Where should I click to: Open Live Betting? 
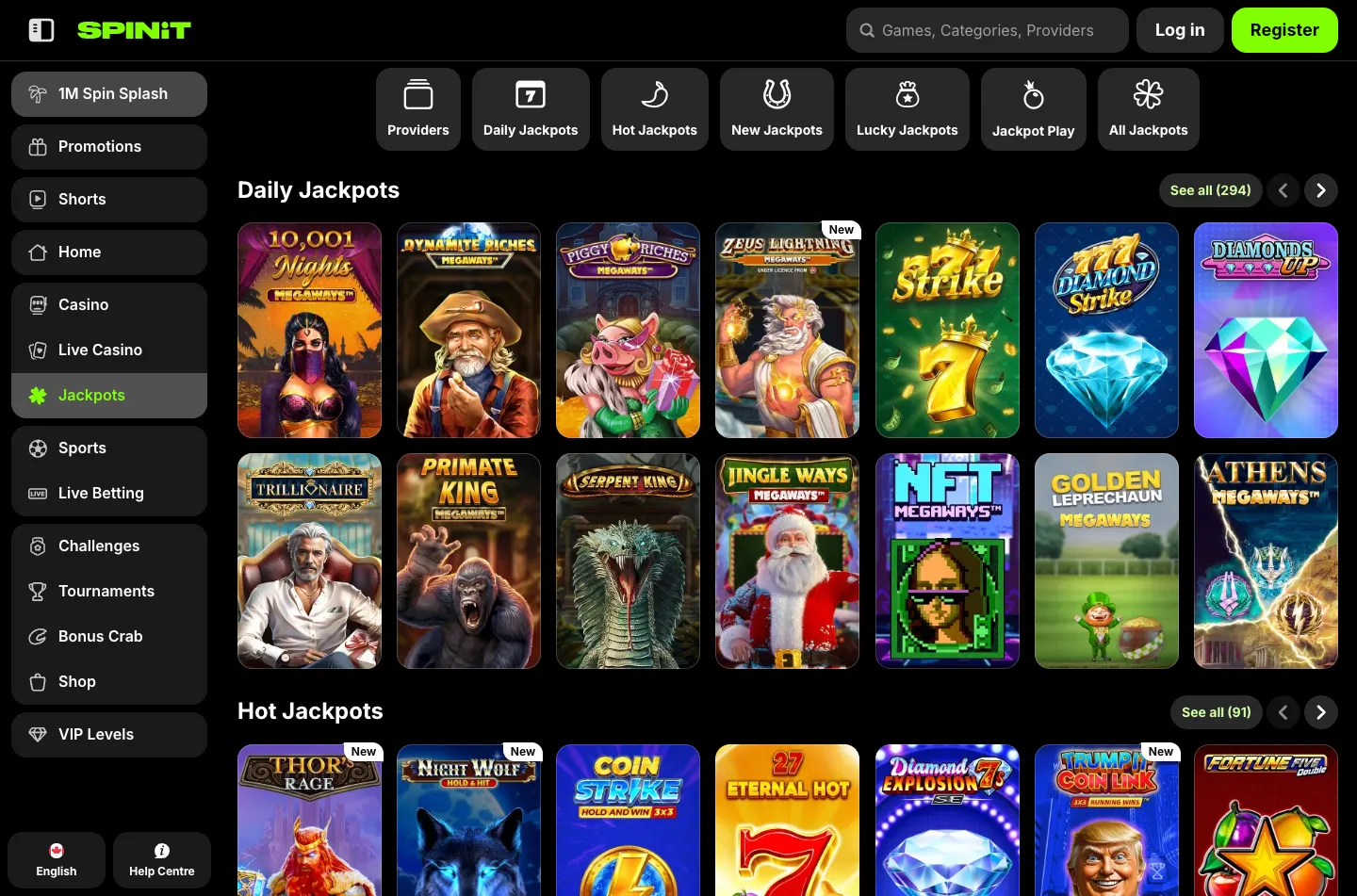click(109, 494)
